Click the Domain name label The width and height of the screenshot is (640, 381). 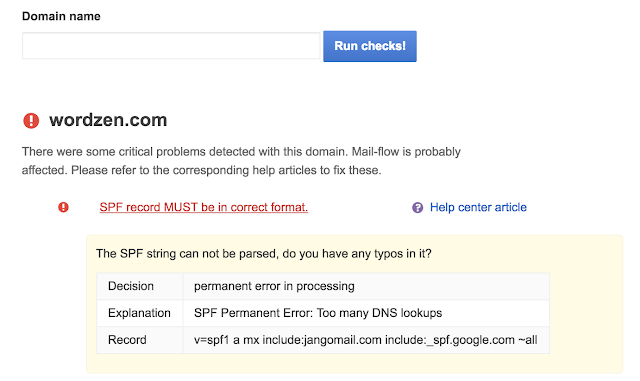(x=61, y=16)
